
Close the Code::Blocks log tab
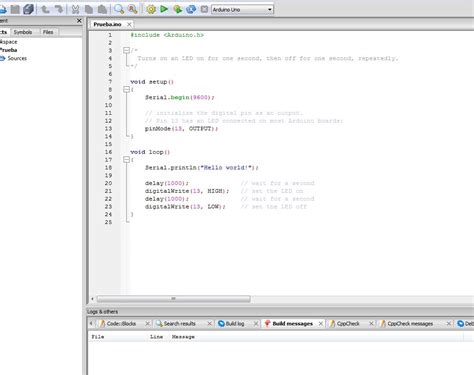click(148, 324)
